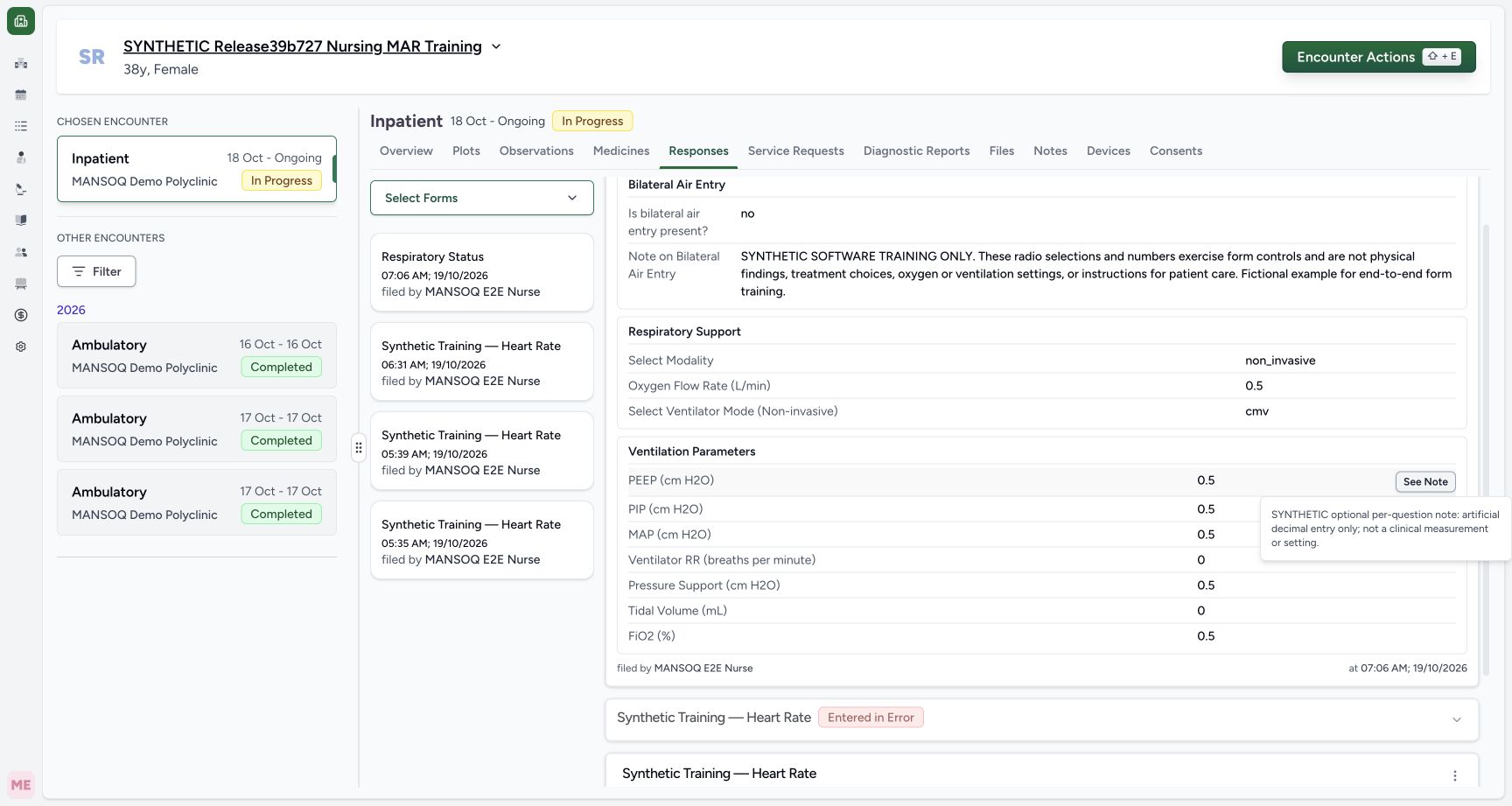Screen dimensions: 1512x806
Task: Select Heart Rate response at 05:39 AM
Action: [482, 452]
